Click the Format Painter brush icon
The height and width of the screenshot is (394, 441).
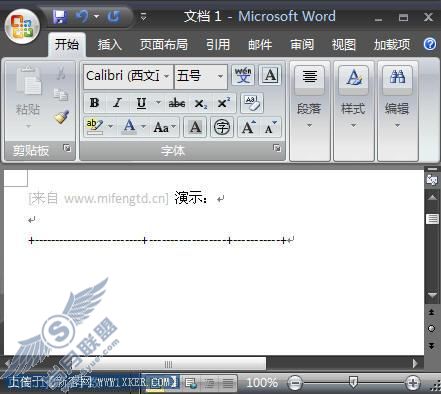62,117
